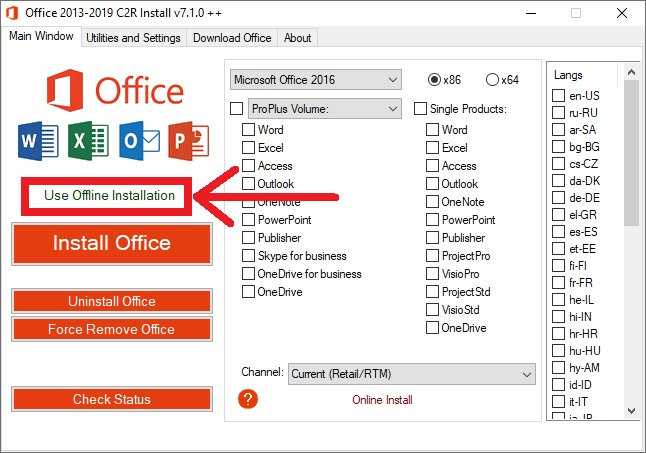The width and height of the screenshot is (646, 453).
Task: Check Excel under ProPlus Volume
Action: point(248,147)
